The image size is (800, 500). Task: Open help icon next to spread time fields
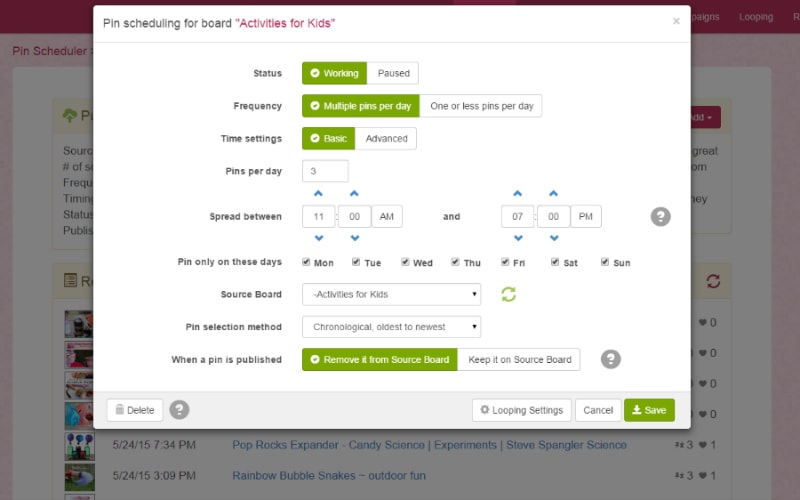[x=660, y=217]
